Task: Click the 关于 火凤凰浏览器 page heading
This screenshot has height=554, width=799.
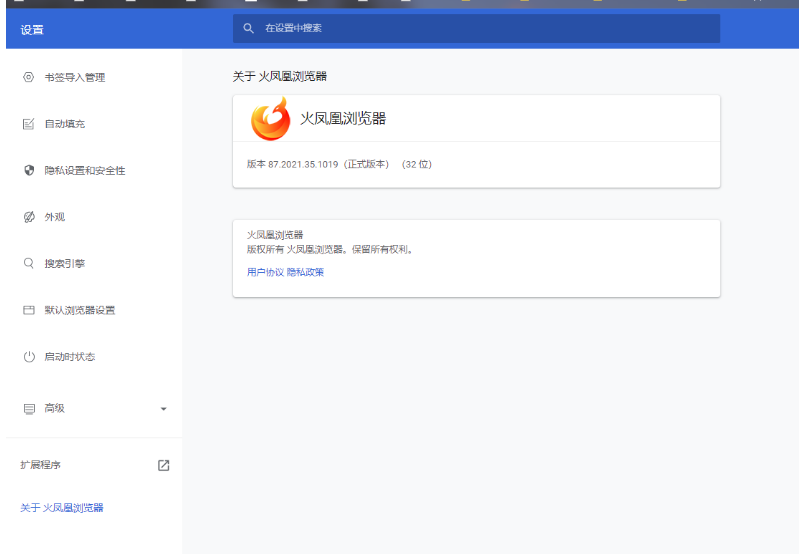Action: point(280,76)
